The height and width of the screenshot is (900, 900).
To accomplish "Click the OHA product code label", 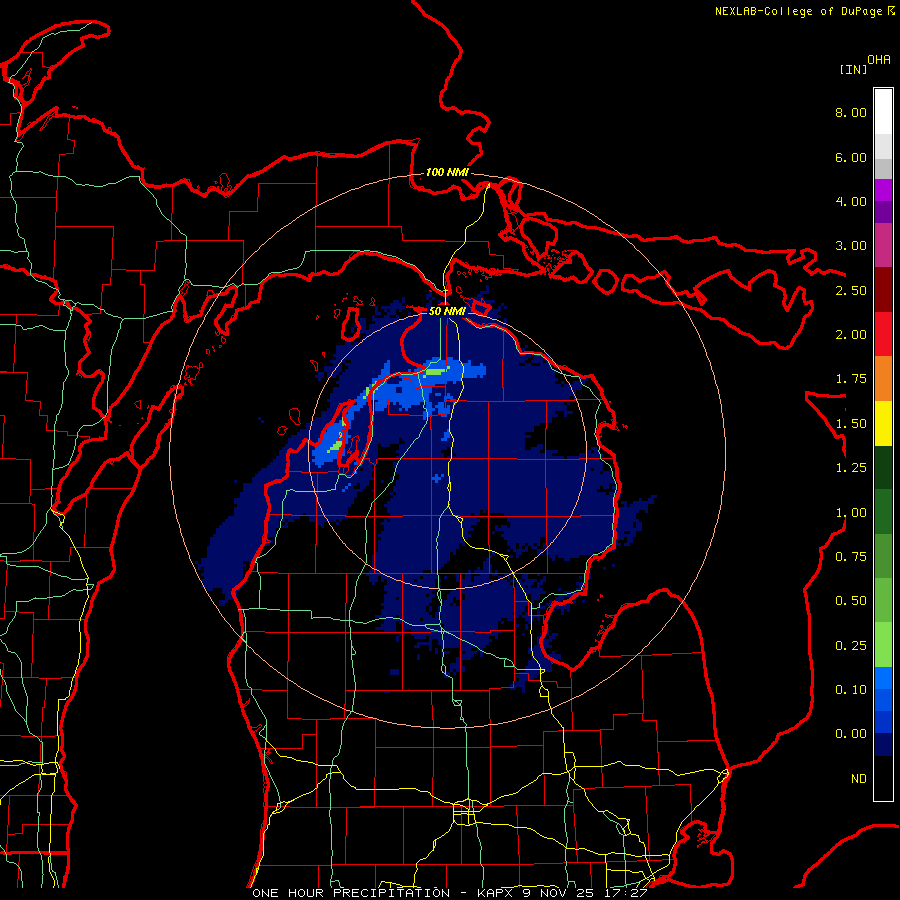I will click(x=879, y=60).
